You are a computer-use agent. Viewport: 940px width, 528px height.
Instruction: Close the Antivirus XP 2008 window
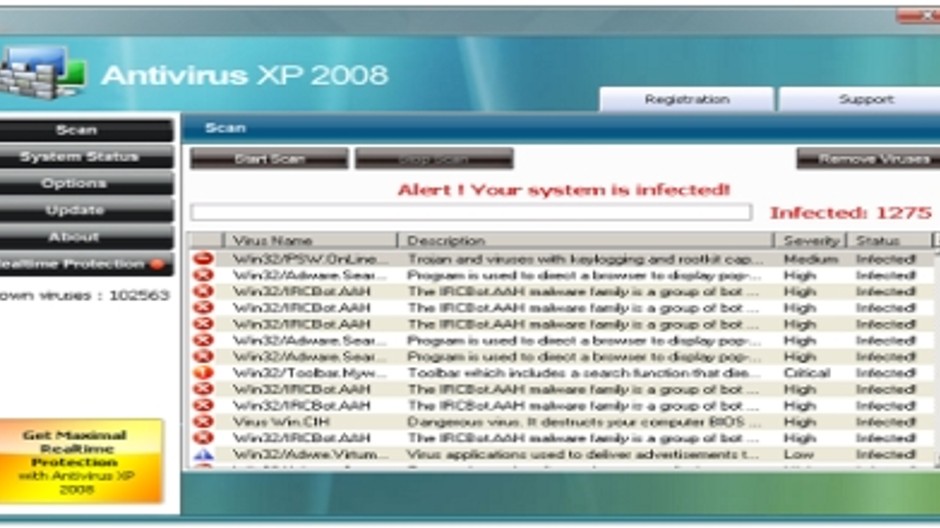(920, 16)
